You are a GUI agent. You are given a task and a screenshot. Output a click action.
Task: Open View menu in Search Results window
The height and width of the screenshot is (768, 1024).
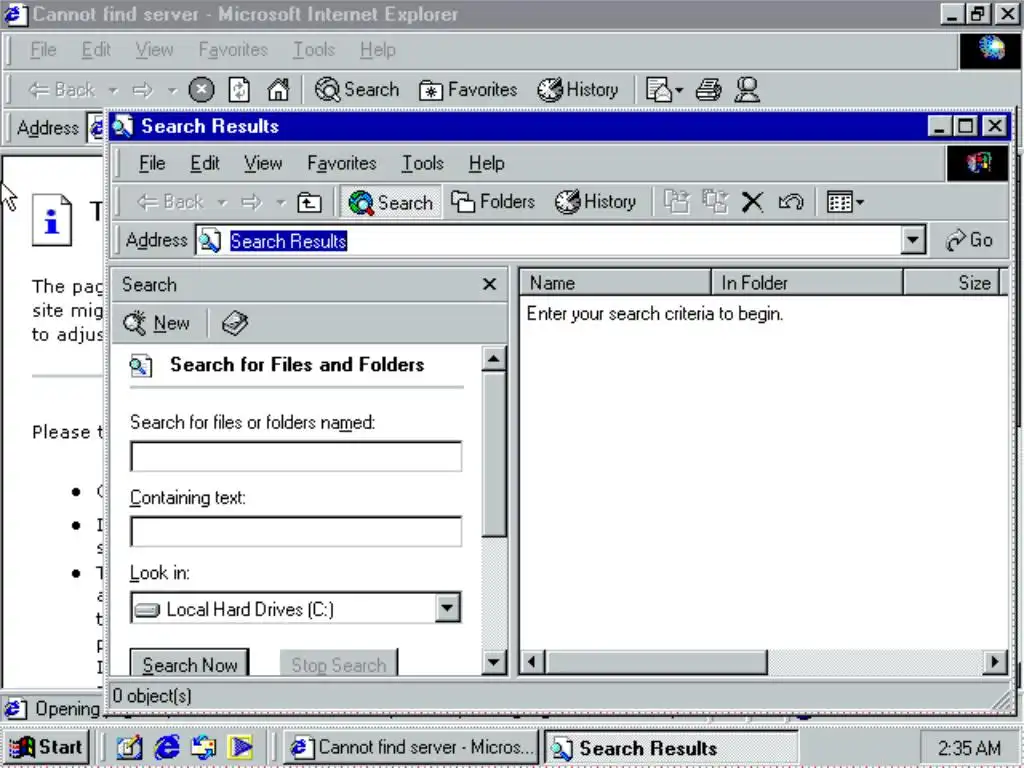point(263,163)
